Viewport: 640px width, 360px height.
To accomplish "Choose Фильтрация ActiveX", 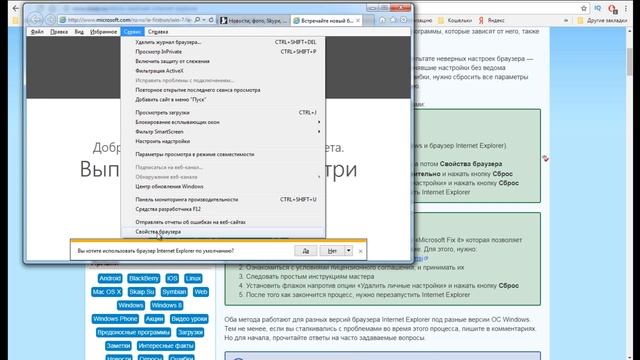I will (x=223, y=71).
